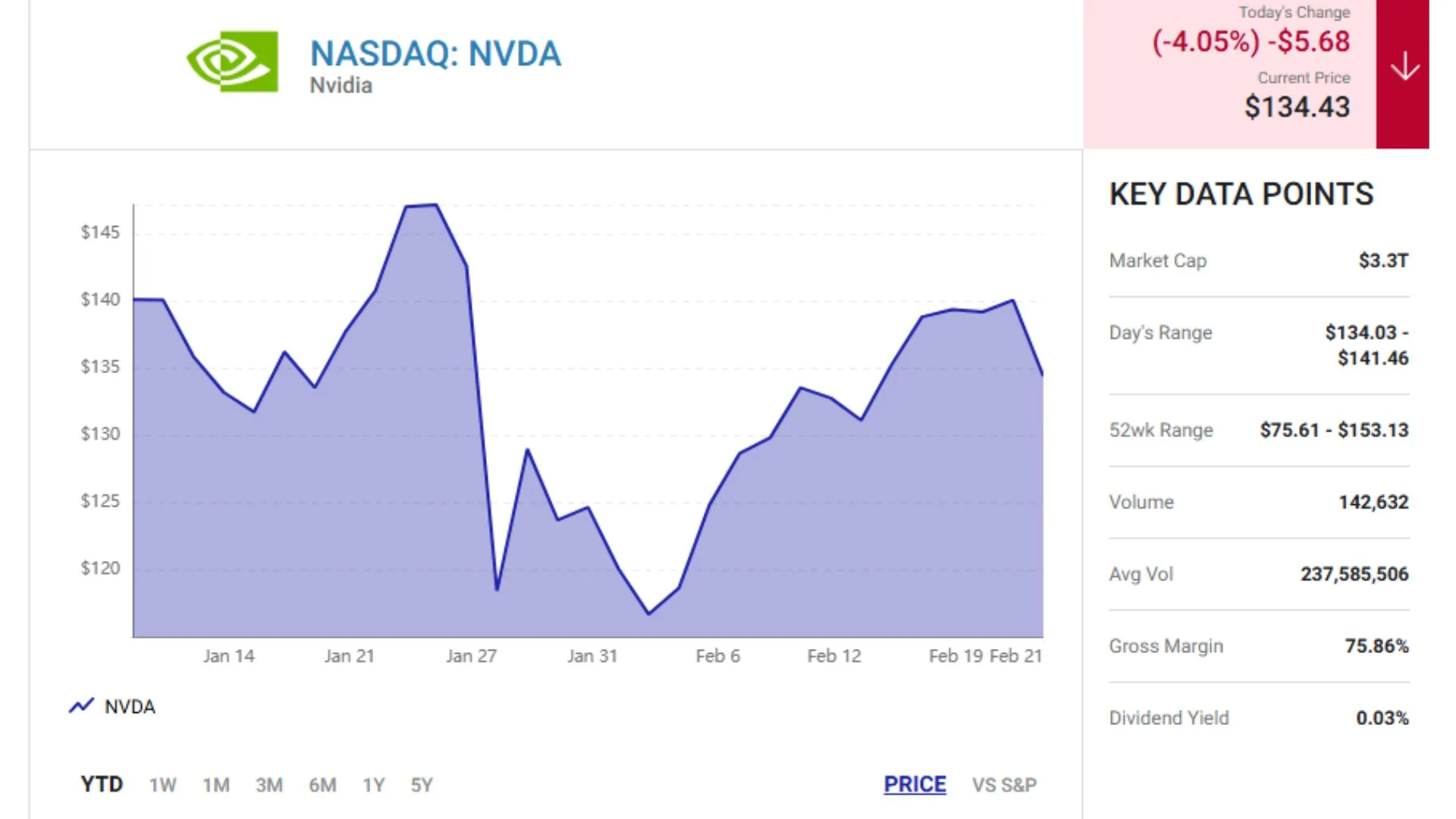The height and width of the screenshot is (819, 1456).
Task: Click the KEY DATA POINTS heading
Action: (x=1241, y=194)
